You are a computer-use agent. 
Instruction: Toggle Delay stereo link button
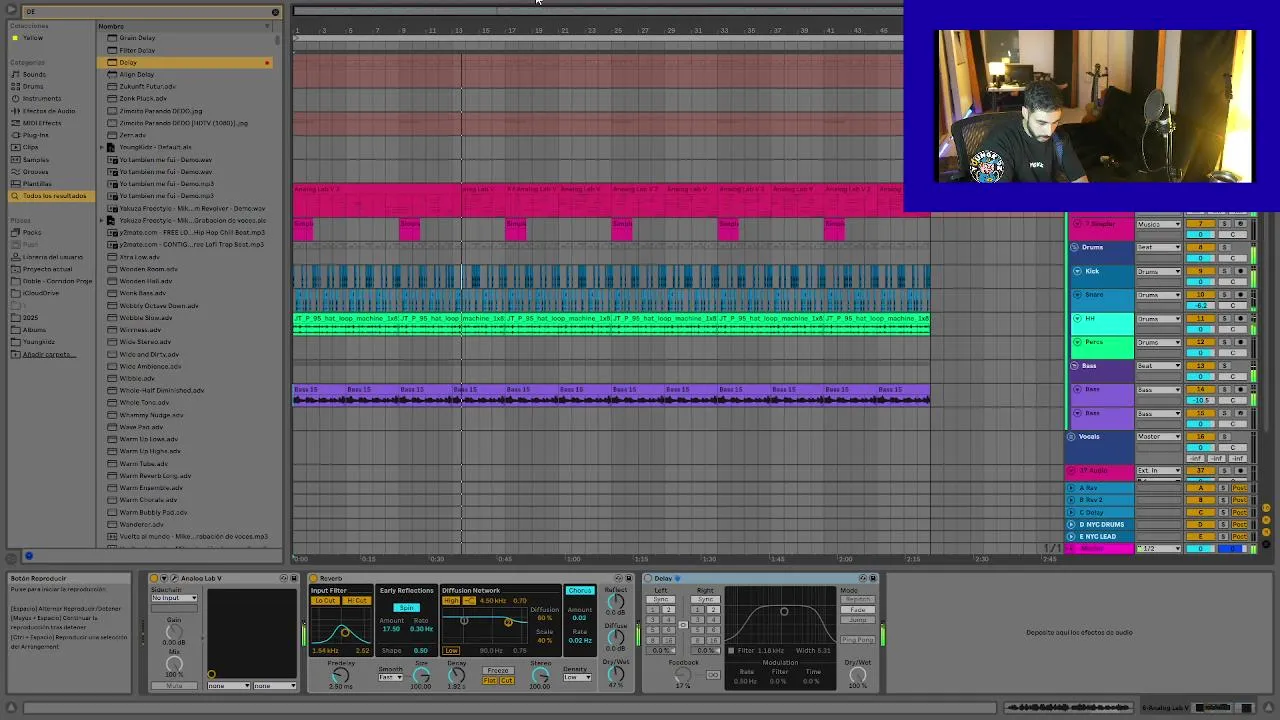[683, 625]
